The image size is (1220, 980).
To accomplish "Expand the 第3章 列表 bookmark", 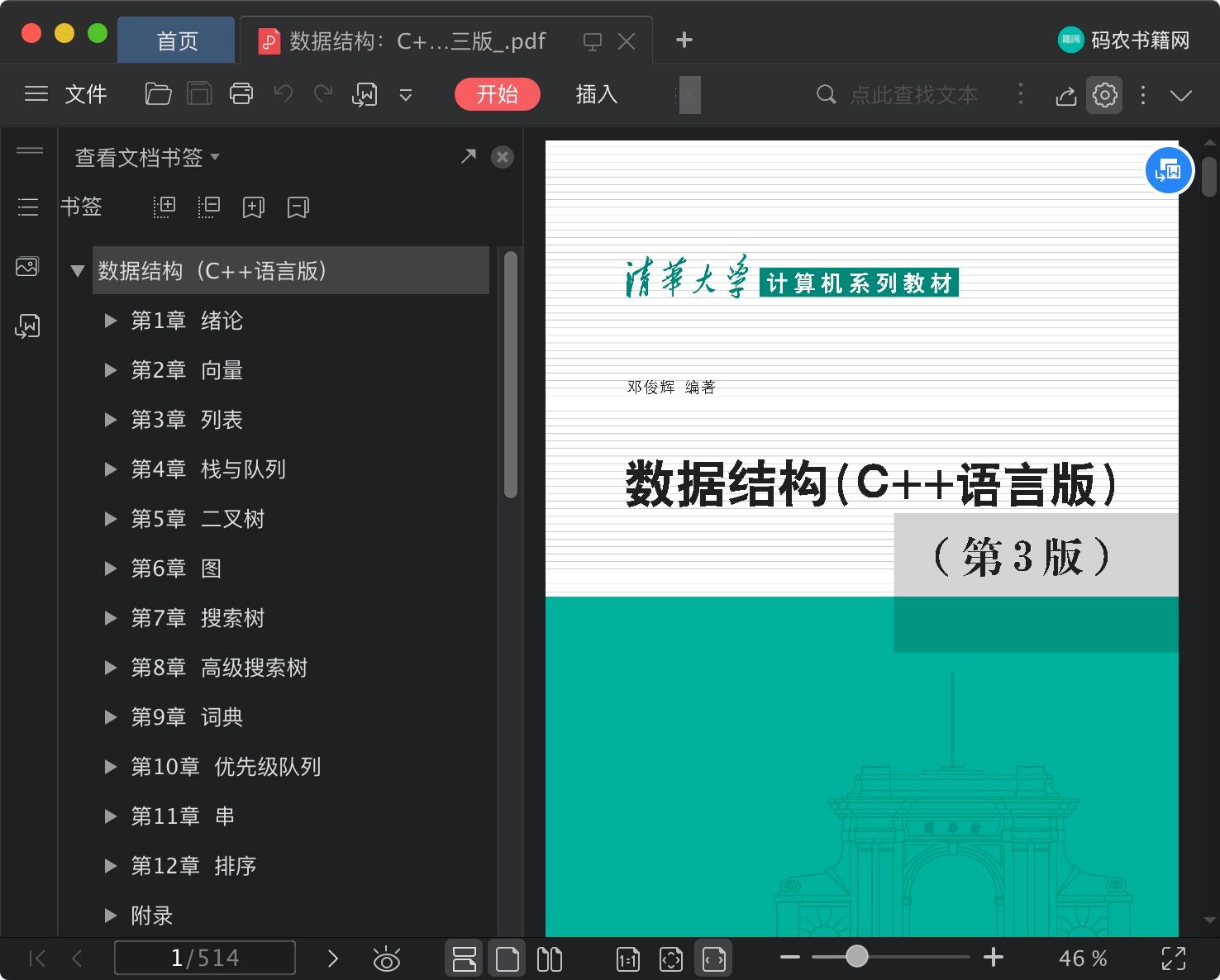I will tap(110, 420).
